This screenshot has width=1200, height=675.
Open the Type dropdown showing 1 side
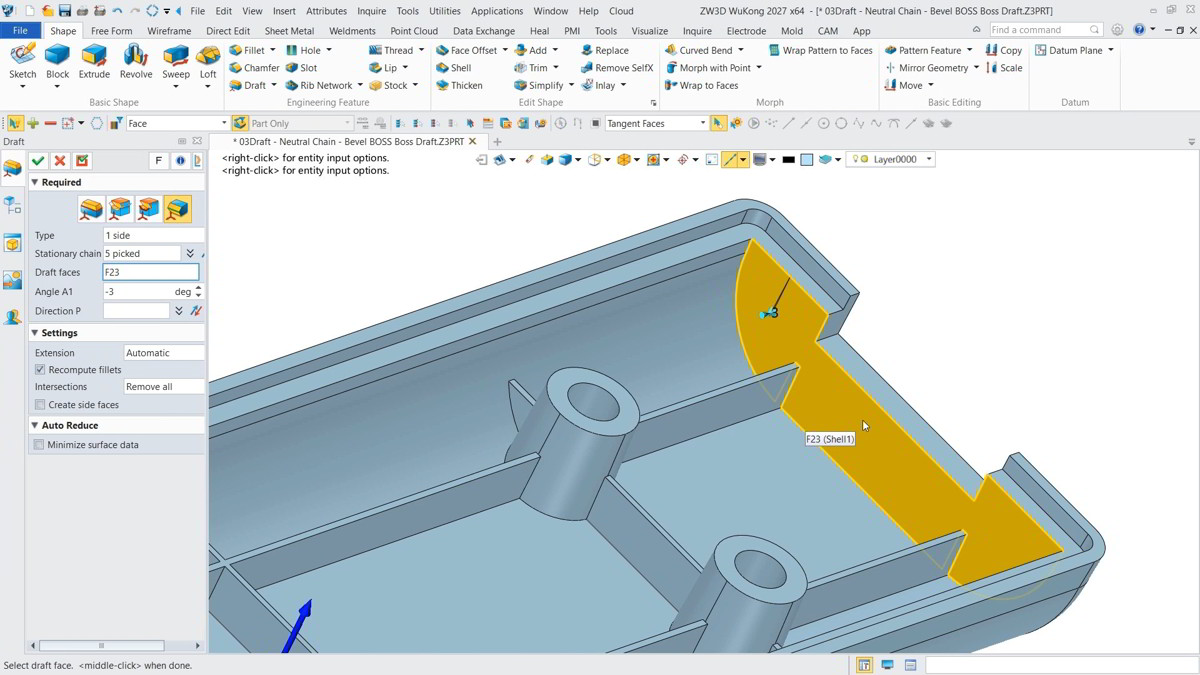(153, 236)
